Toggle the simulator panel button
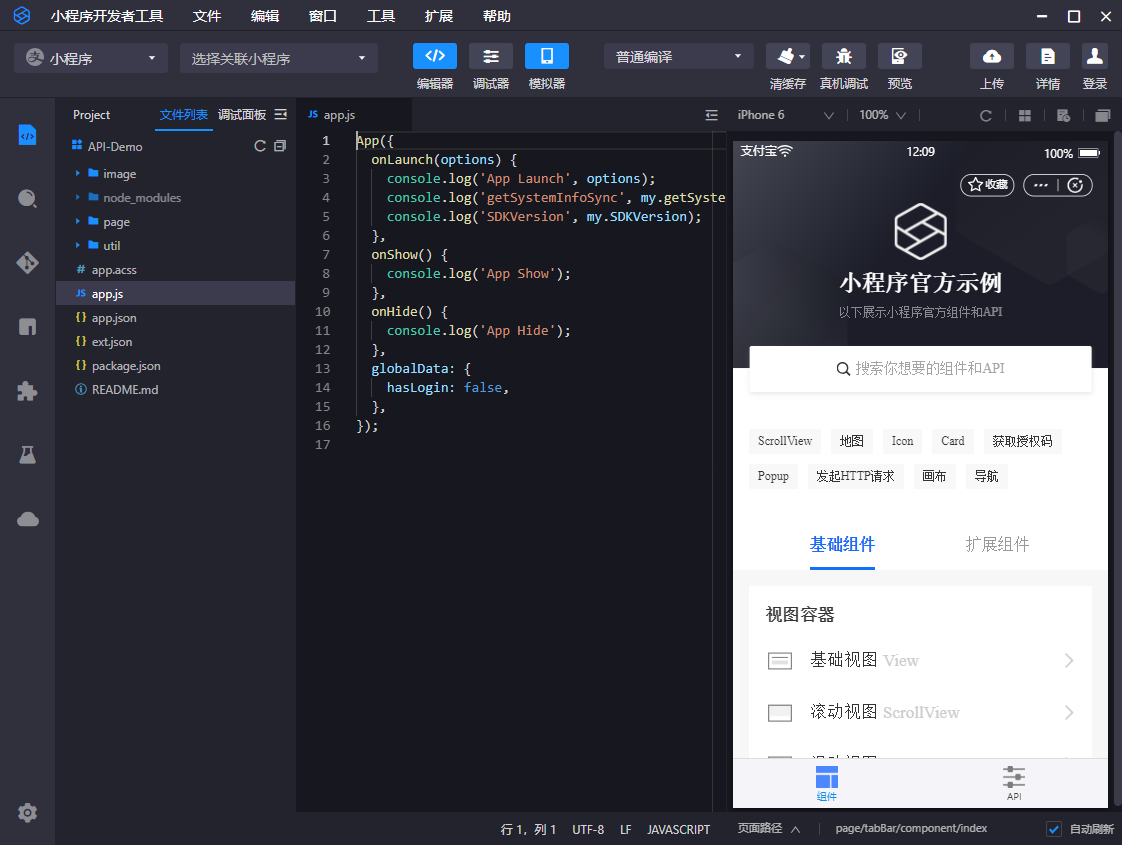This screenshot has width=1122, height=845. coord(547,57)
